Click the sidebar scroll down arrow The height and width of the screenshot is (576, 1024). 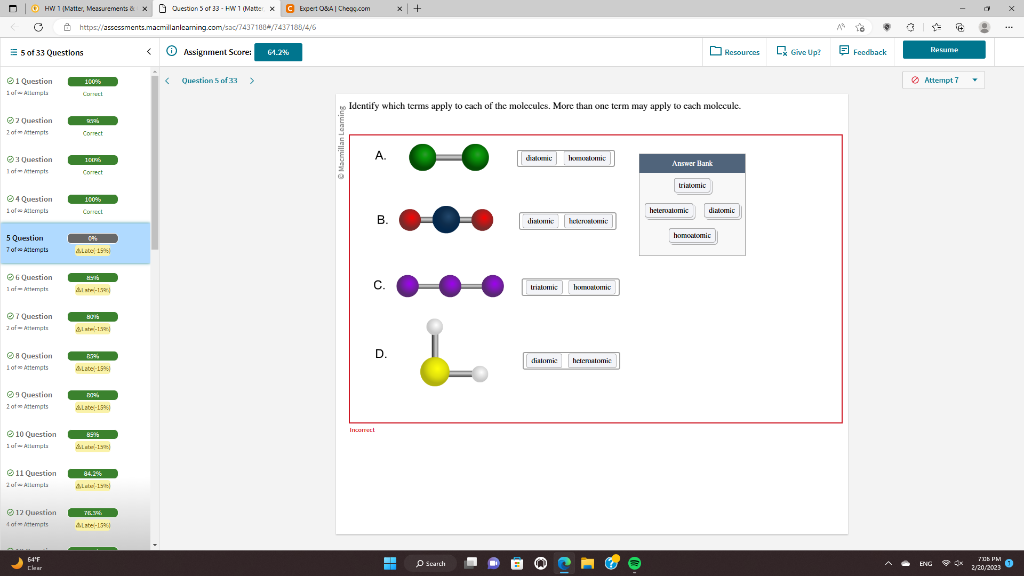pos(155,545)
